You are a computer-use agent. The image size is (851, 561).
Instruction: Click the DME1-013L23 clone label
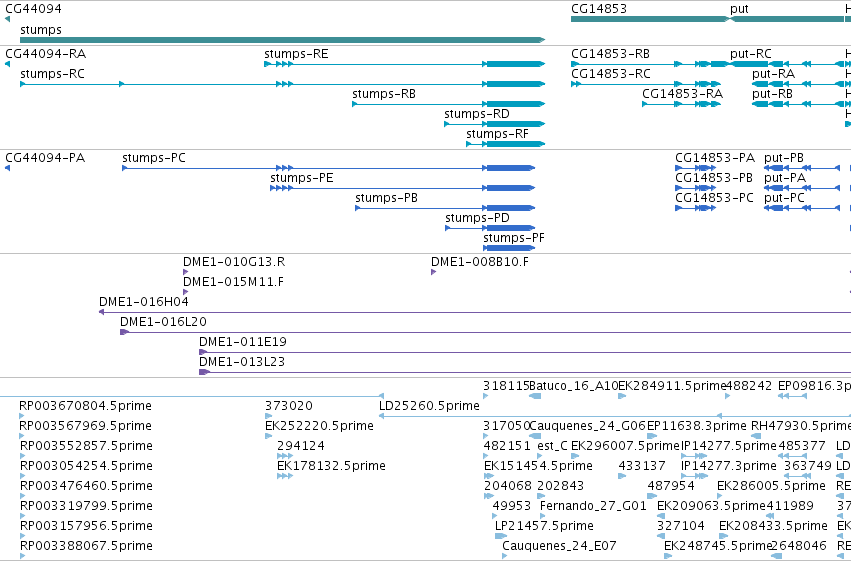point(242,362)
